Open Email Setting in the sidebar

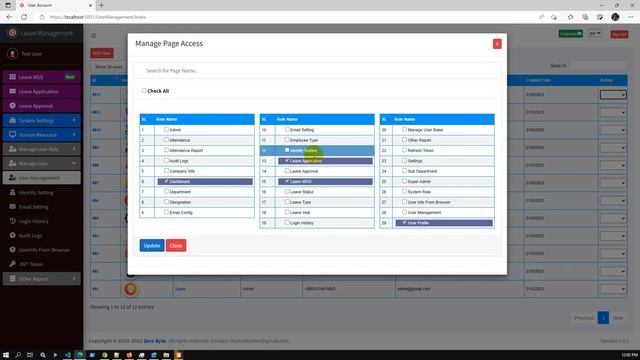(42, 207)
